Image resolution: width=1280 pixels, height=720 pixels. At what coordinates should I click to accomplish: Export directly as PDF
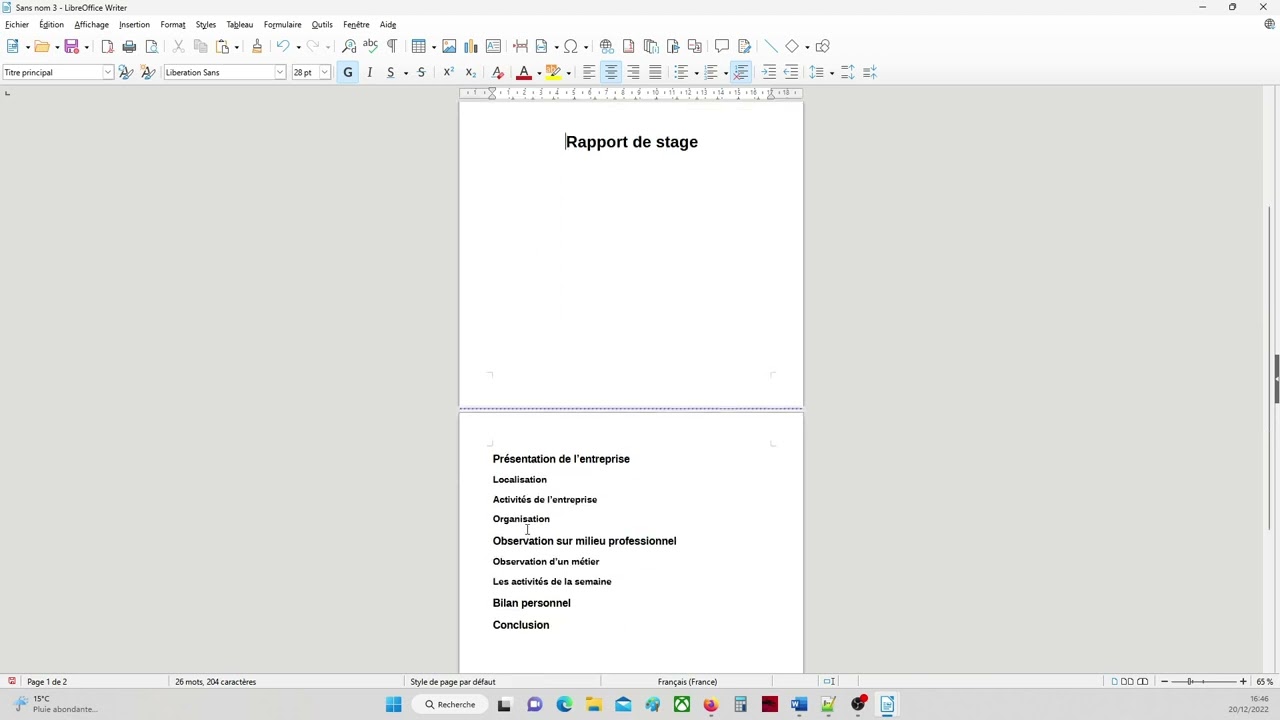pyautogui.click(x=107, y=46)
